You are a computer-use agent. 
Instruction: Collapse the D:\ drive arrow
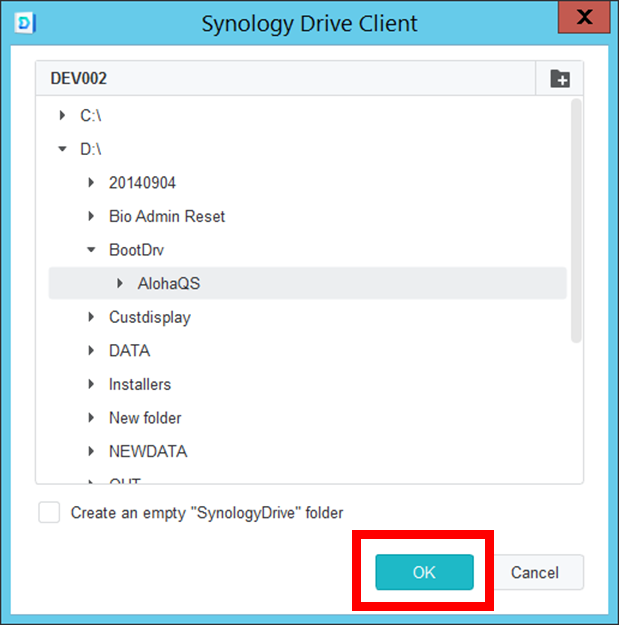tap(62, 149)
